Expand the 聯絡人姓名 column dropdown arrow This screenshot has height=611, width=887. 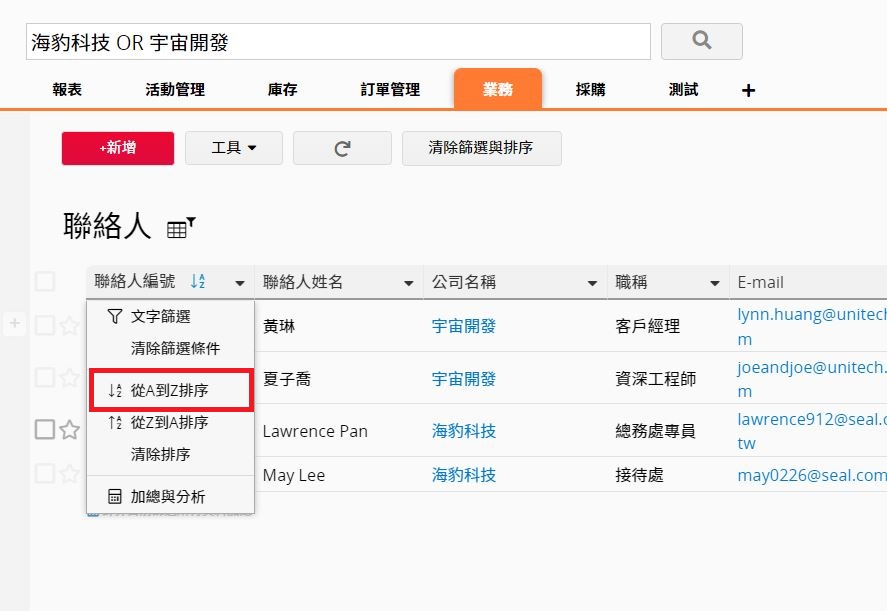pos(408,283)
